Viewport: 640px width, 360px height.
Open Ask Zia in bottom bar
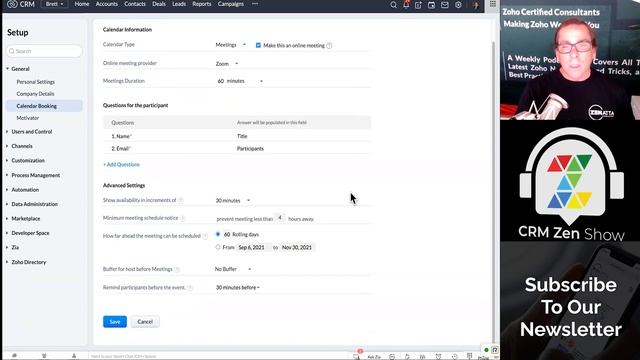pyautogui.click(x=374, y=357)
